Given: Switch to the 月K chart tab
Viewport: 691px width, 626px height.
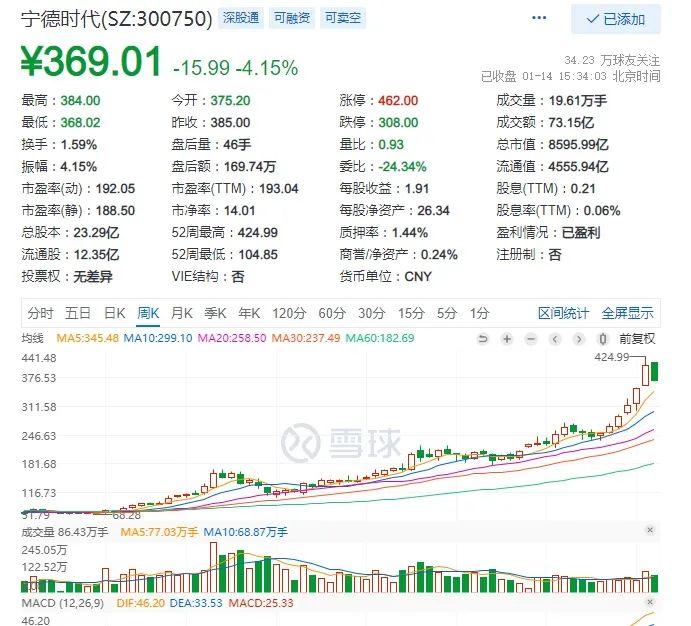Looking at the screenshot, I should [182, 313].
